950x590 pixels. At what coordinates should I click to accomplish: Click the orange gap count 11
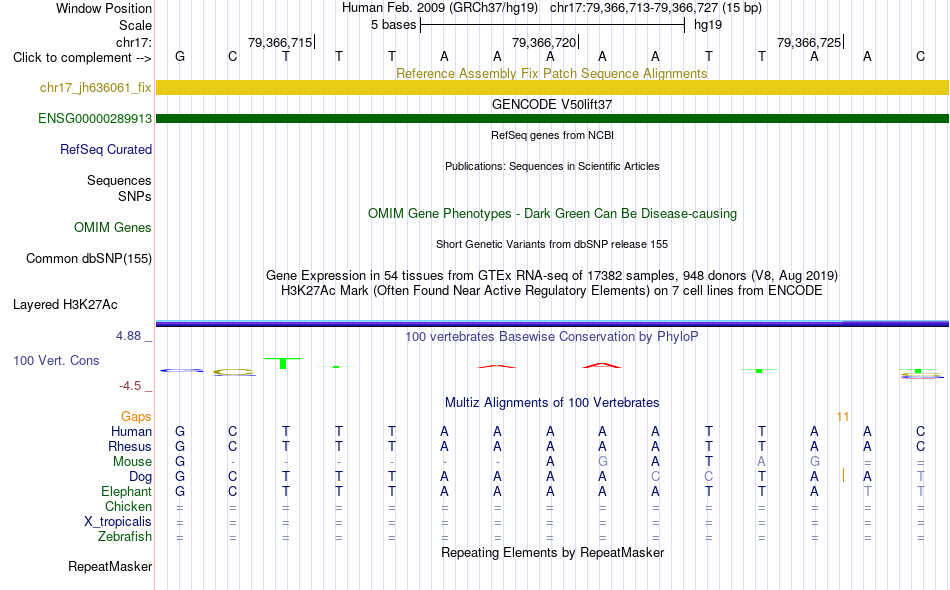pyautogui.click(x=842, y=417)
